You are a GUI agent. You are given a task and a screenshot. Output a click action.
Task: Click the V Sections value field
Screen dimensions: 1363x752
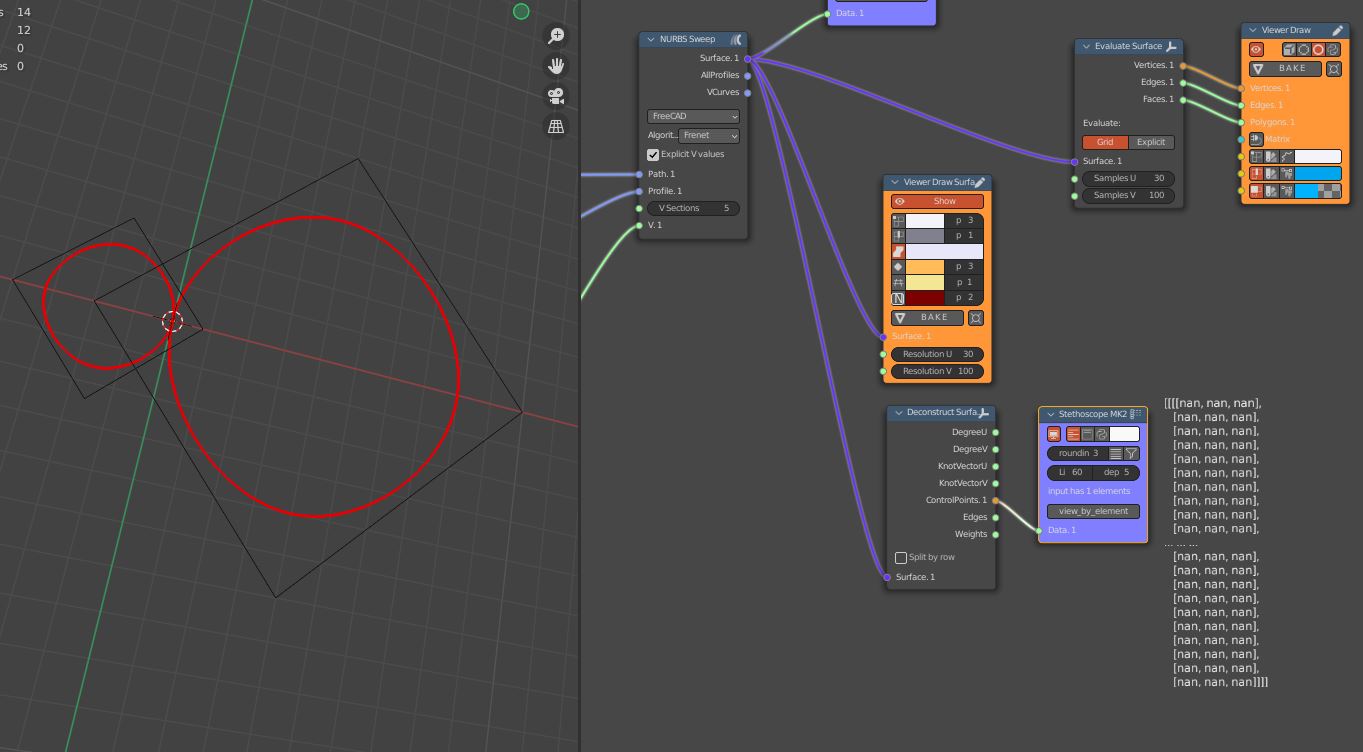pos(693,208)
